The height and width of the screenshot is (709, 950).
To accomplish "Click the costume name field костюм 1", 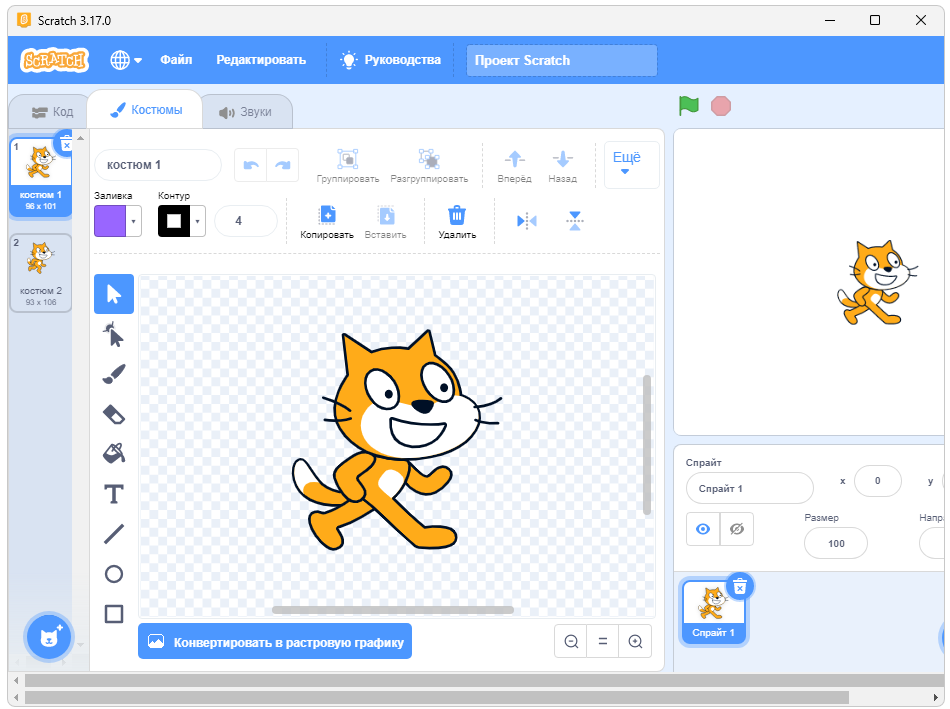I will [158, 165].
